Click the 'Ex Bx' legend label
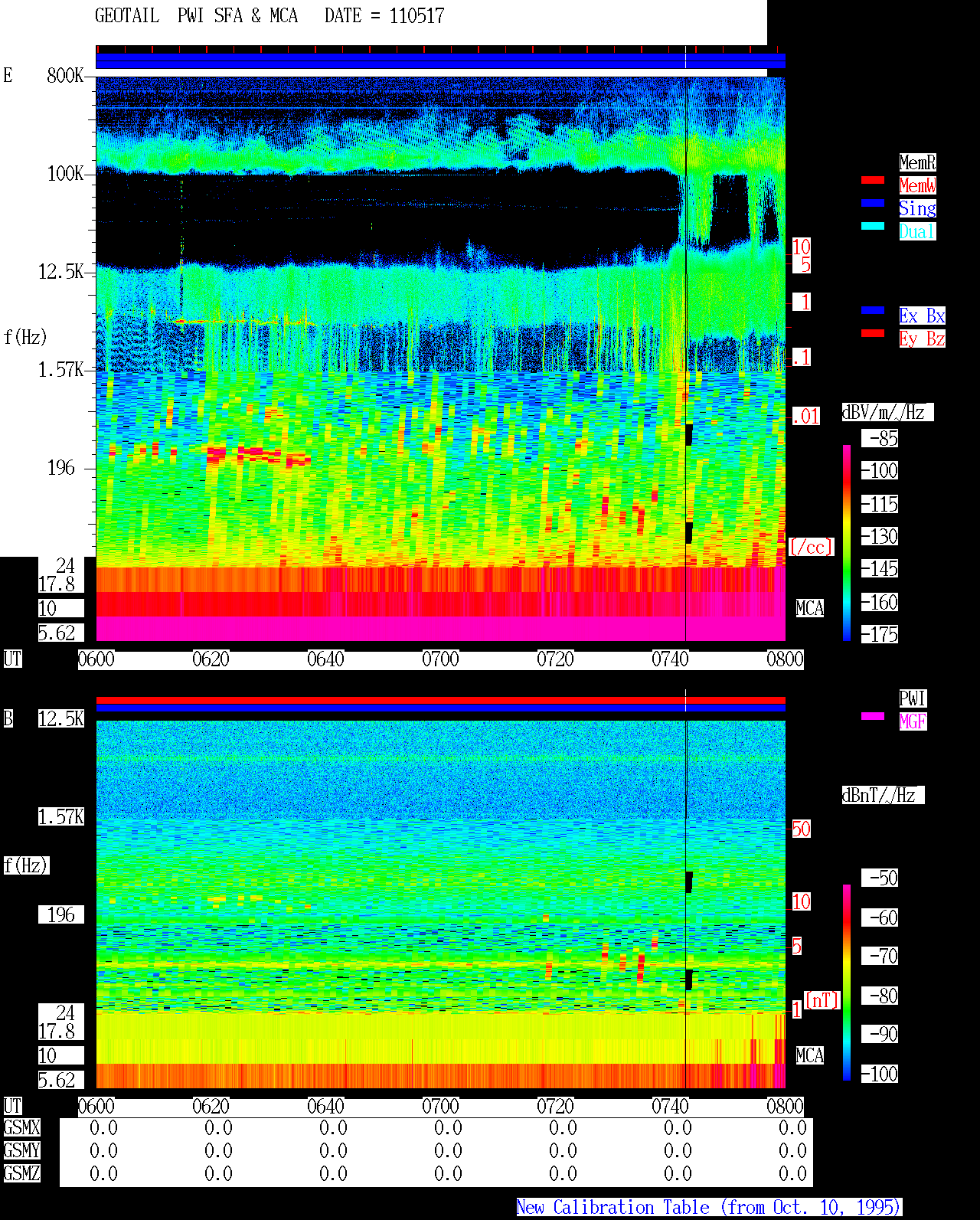Image resolution: width=980 pixels, height=1220 pixels. 922,316
